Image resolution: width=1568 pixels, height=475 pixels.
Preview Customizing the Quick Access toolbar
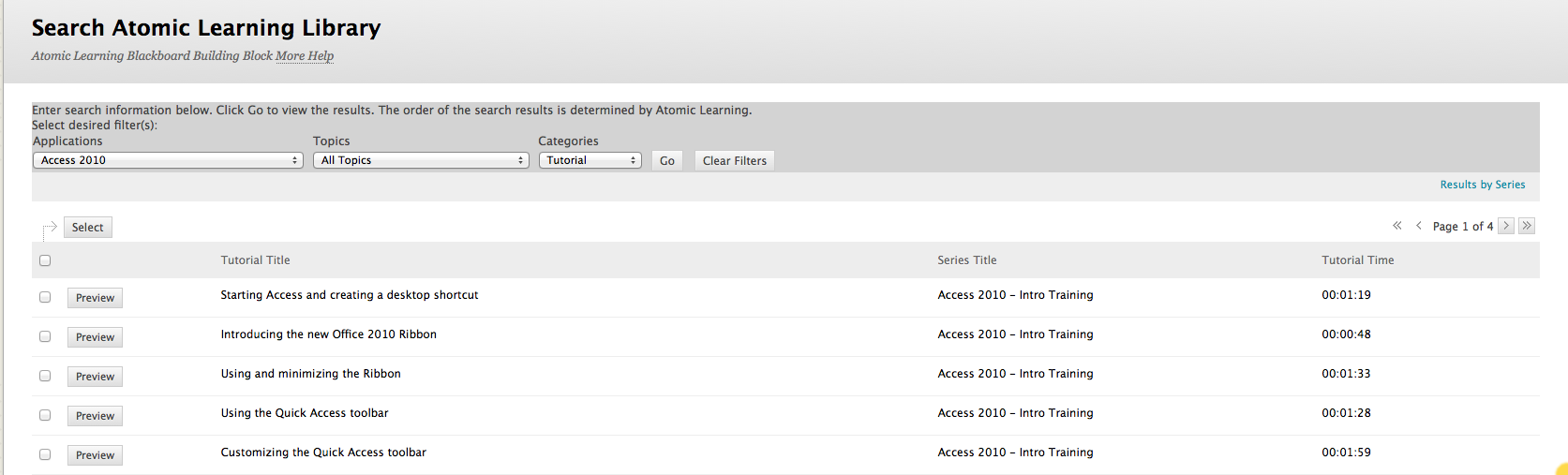(95, 455)
